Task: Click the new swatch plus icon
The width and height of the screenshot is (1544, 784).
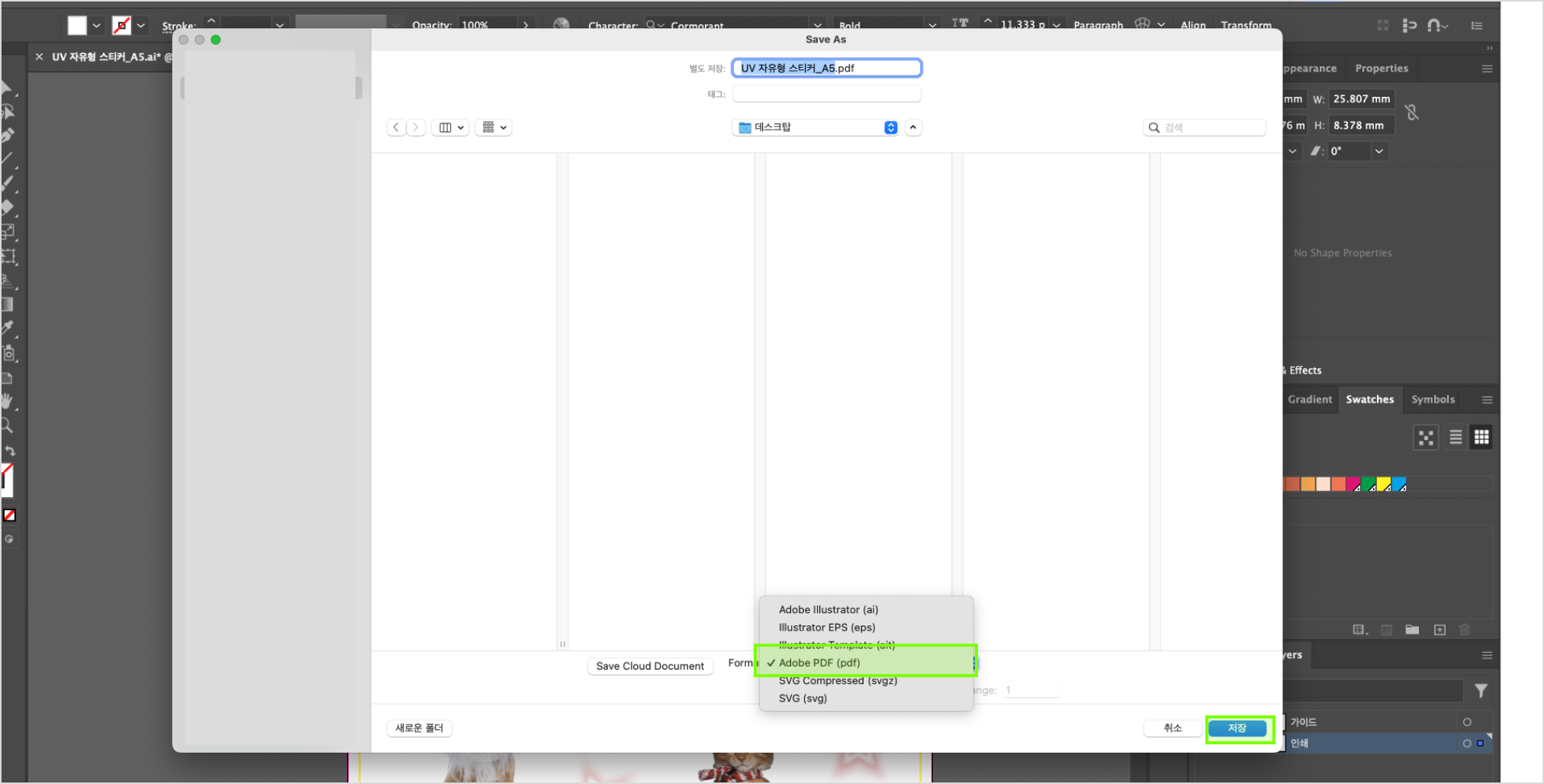Action: [1439, 630]
